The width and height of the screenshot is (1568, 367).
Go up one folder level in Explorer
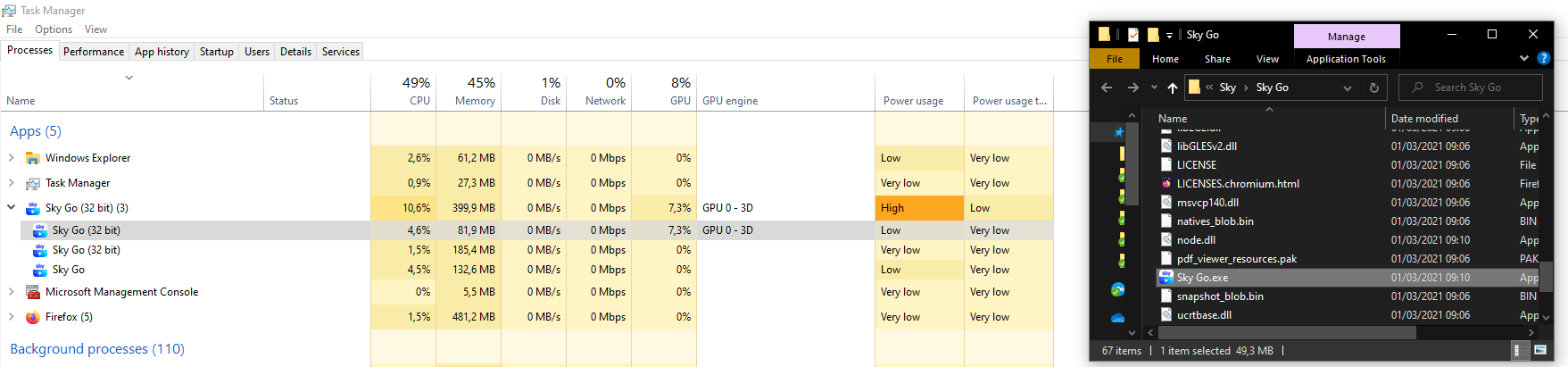pyautogui.click(x=1172, y=88)
